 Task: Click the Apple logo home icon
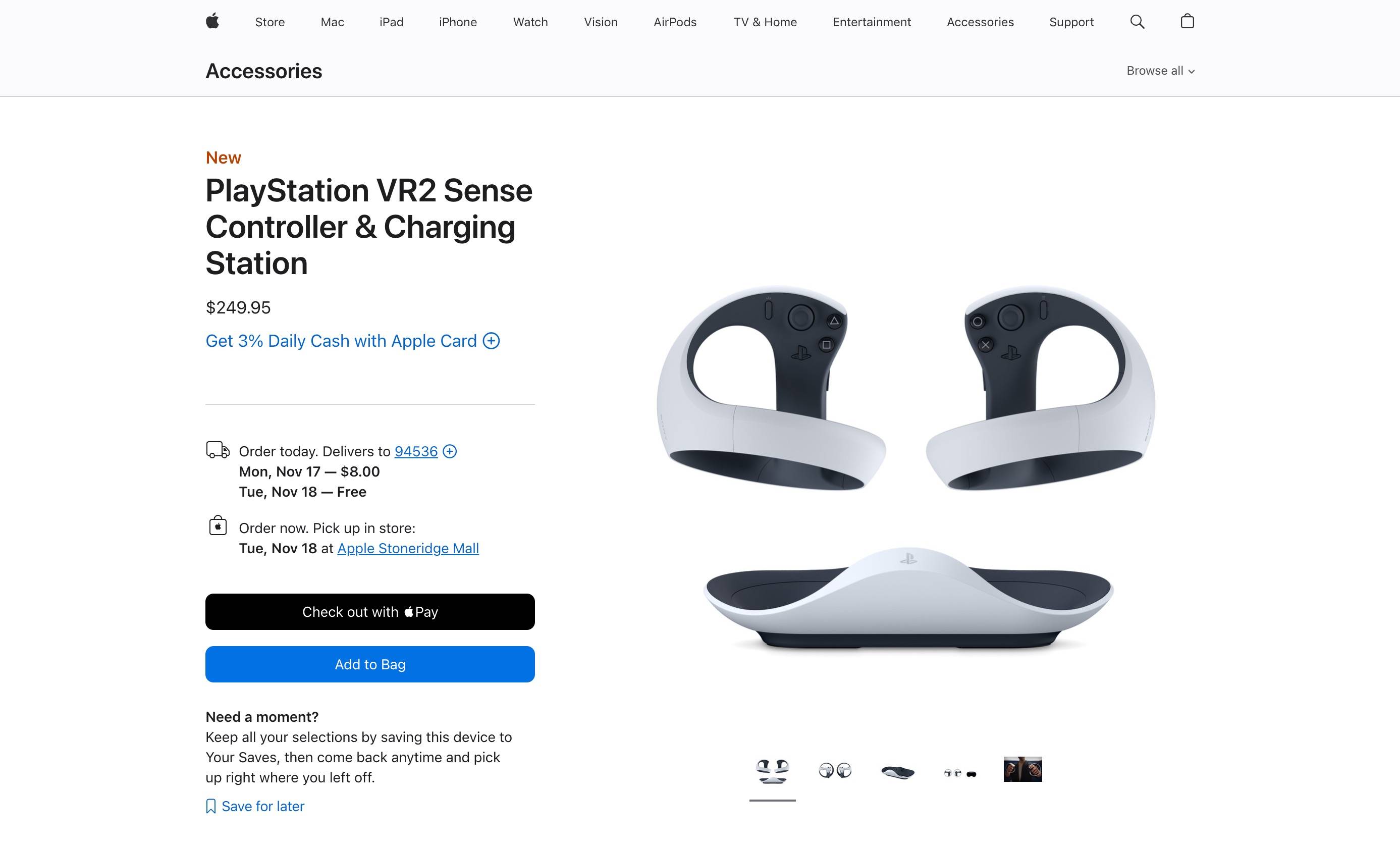[x=212, y=22]
